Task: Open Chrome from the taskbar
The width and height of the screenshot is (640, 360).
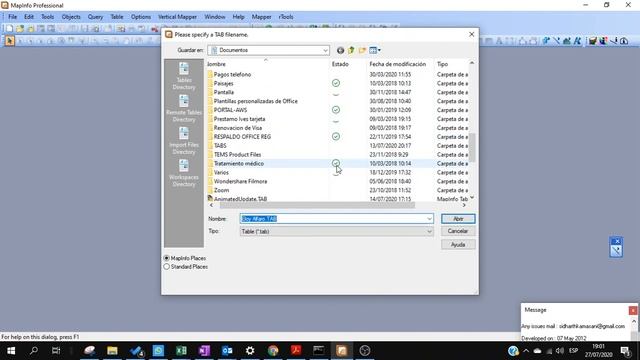Action: [x=273, y=351]
